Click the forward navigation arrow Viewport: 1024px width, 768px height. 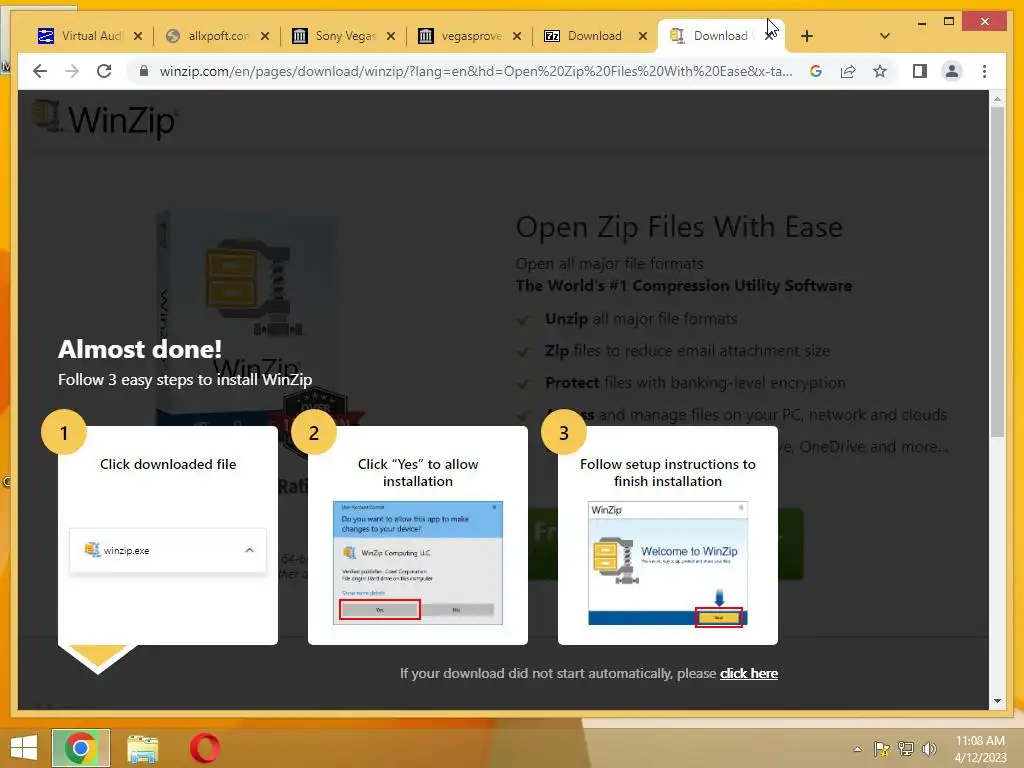pos(72,71)
